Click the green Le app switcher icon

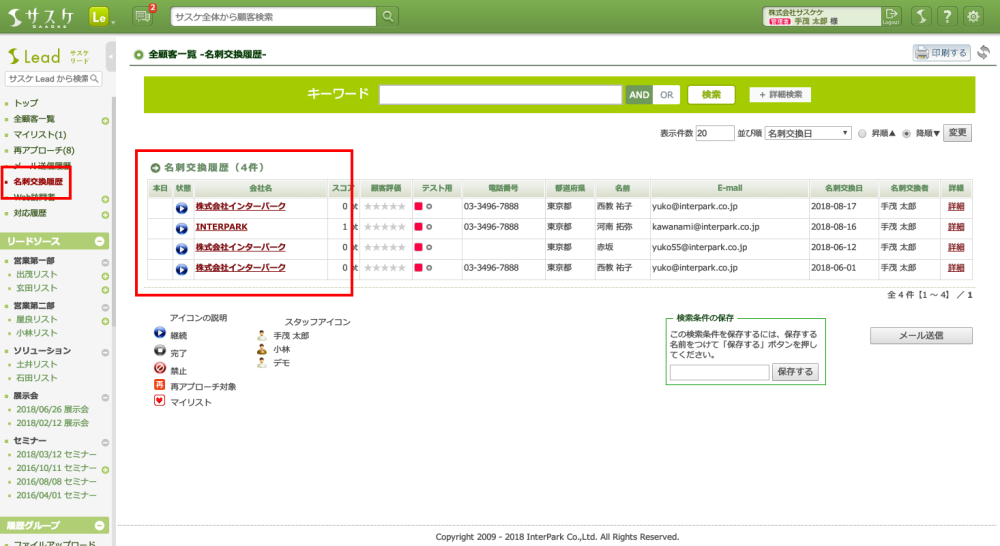pos(99,17)
